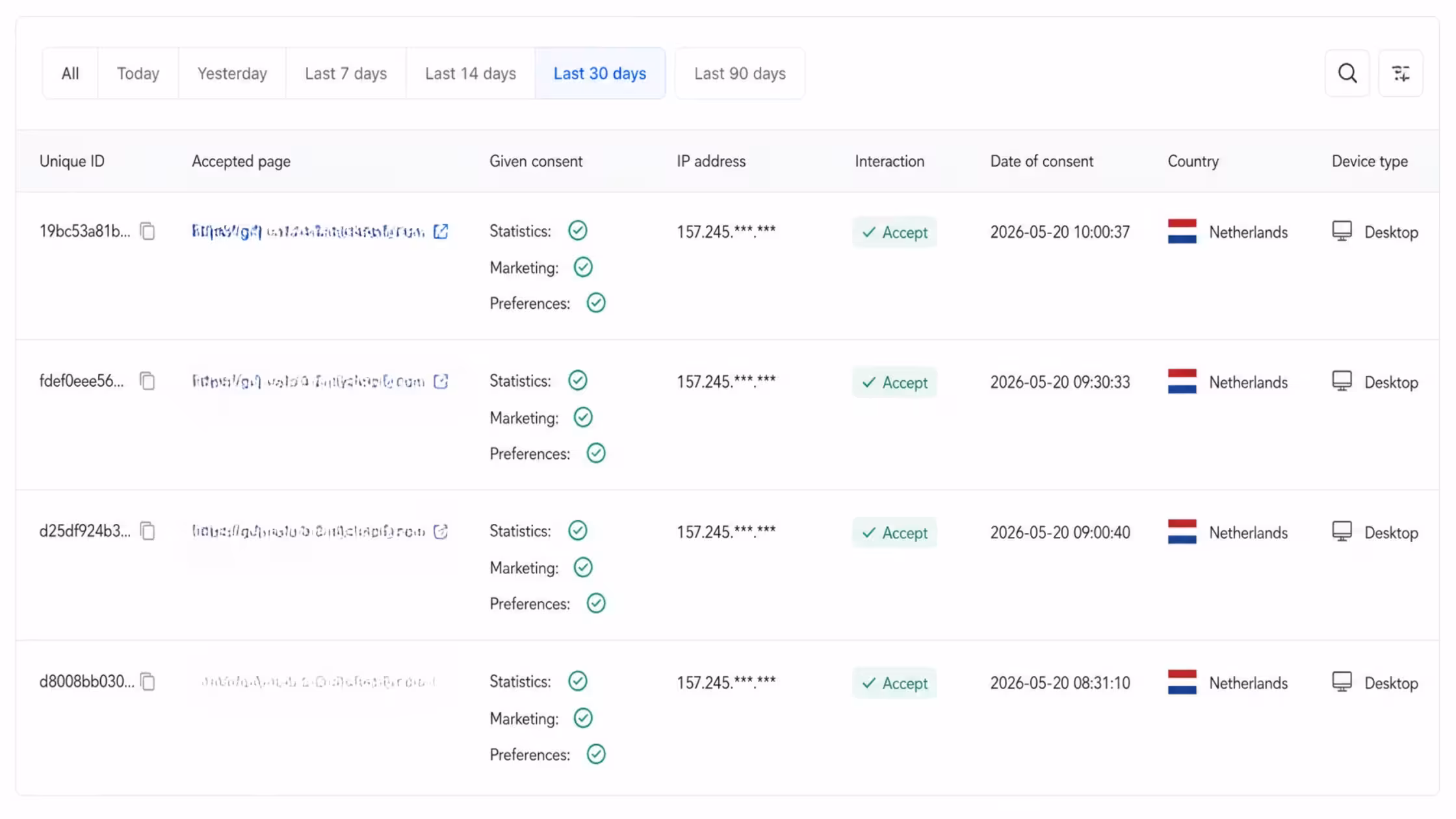Image resolution: width=1456 pixels, height=819 pixels.
Task: Click Marketing check icon in 08:31:10 row
Action: pos(583,718)
